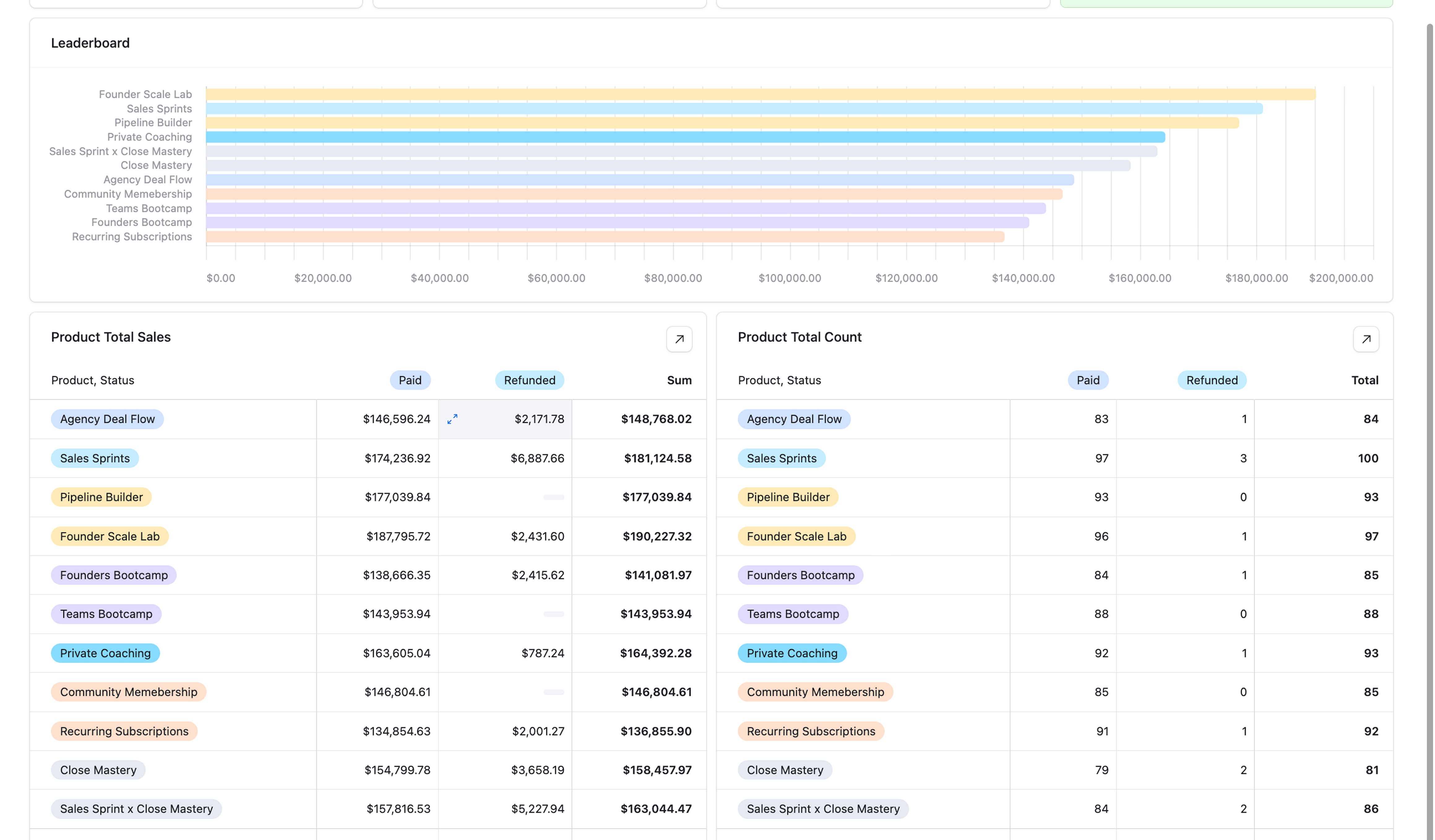Image resolution: width=1435 pixels, height=840 pixels.
Task: Click the Sum column header
Action: [679, 379]
